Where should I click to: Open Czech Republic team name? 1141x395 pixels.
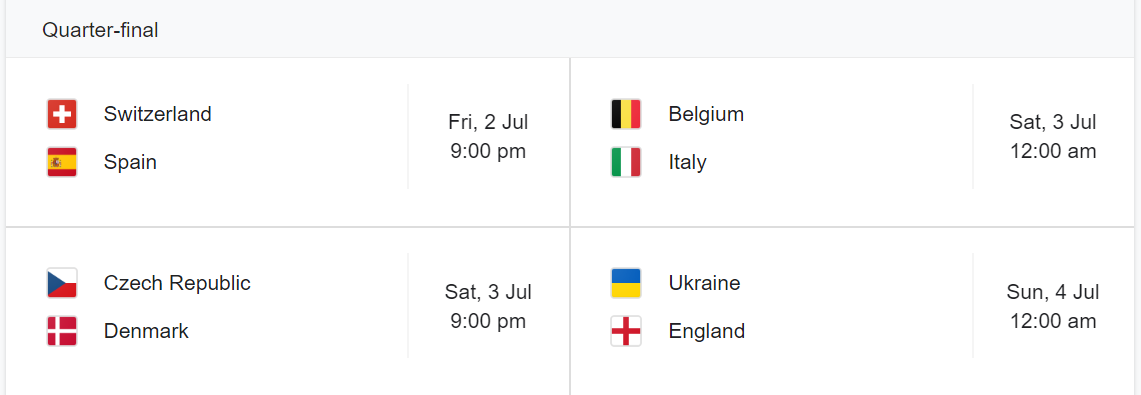click(x=178, y=283)
